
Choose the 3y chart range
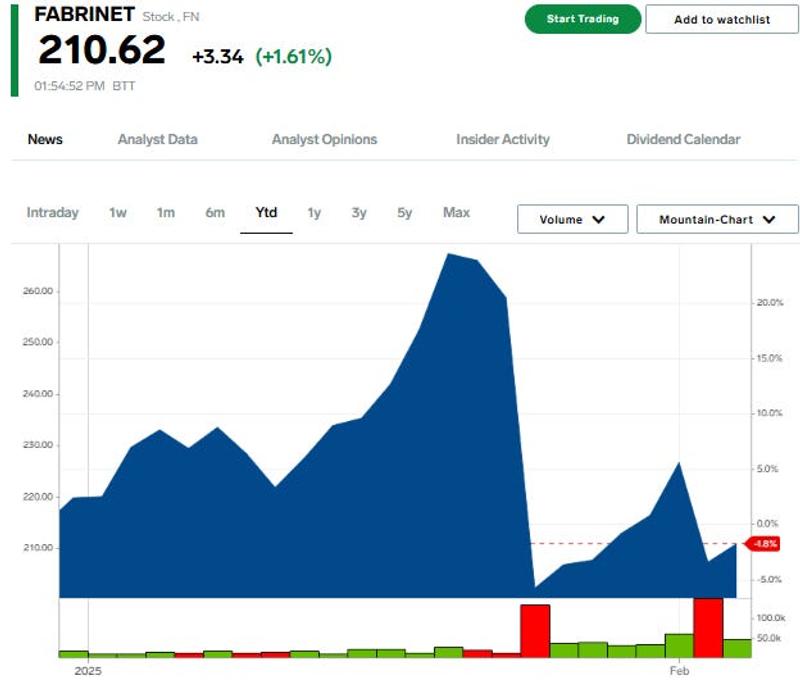359,212
